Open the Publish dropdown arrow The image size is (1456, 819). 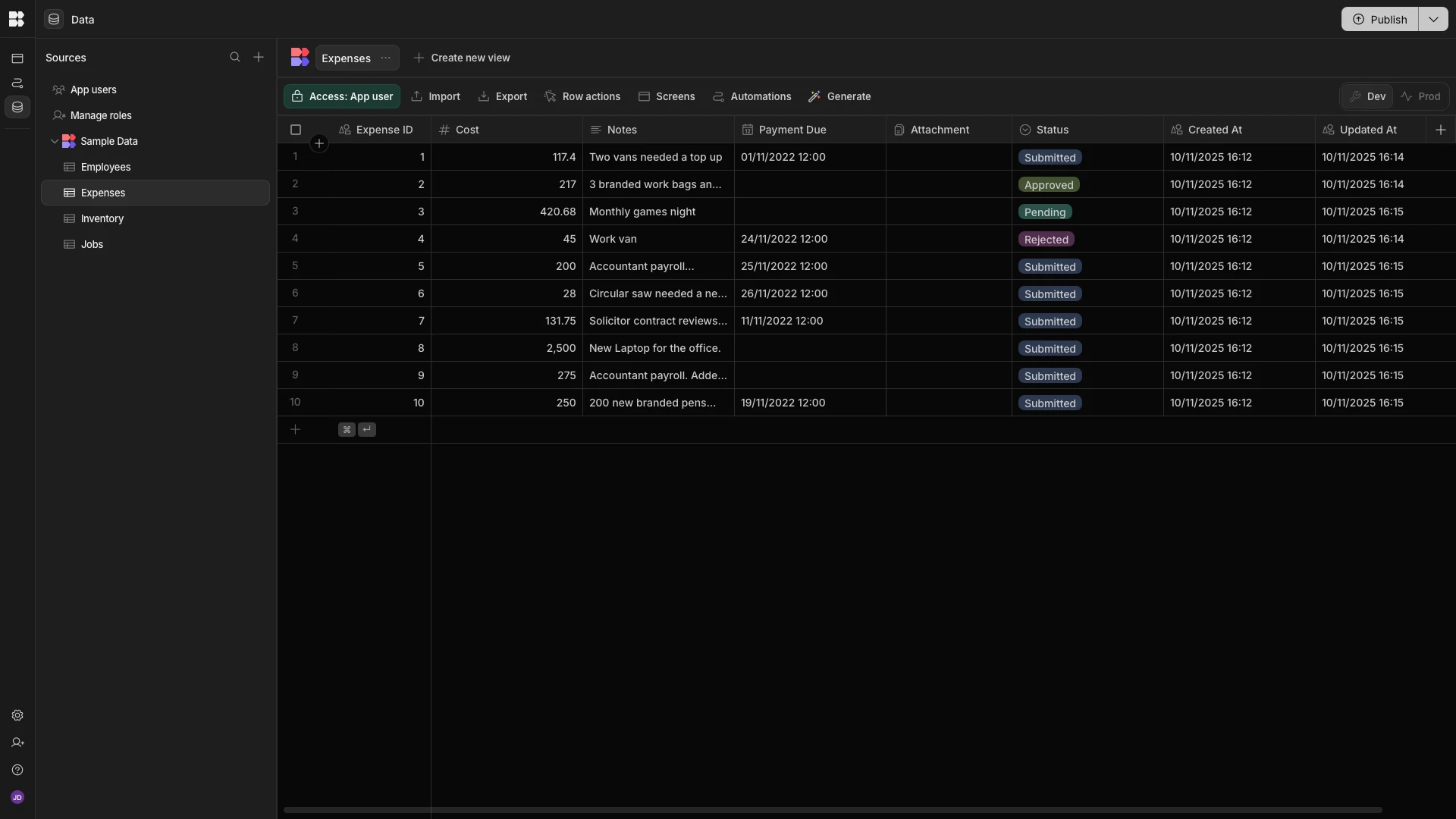[1433, 19]
